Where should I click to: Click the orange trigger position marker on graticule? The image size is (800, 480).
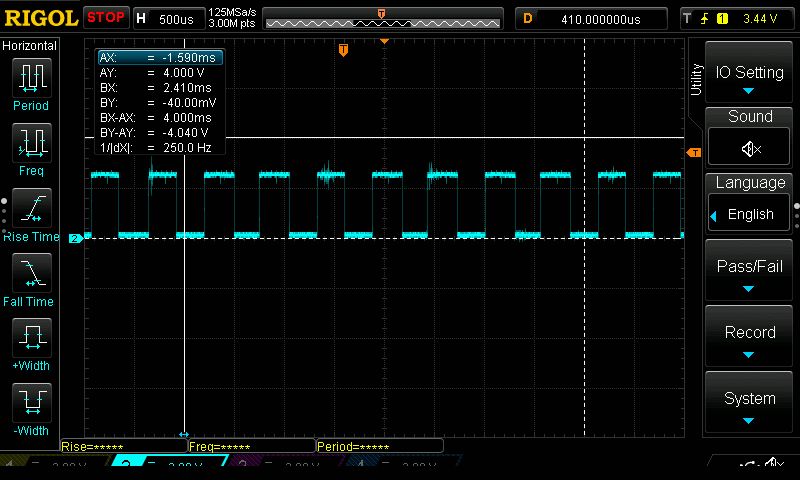click(343, 50)
